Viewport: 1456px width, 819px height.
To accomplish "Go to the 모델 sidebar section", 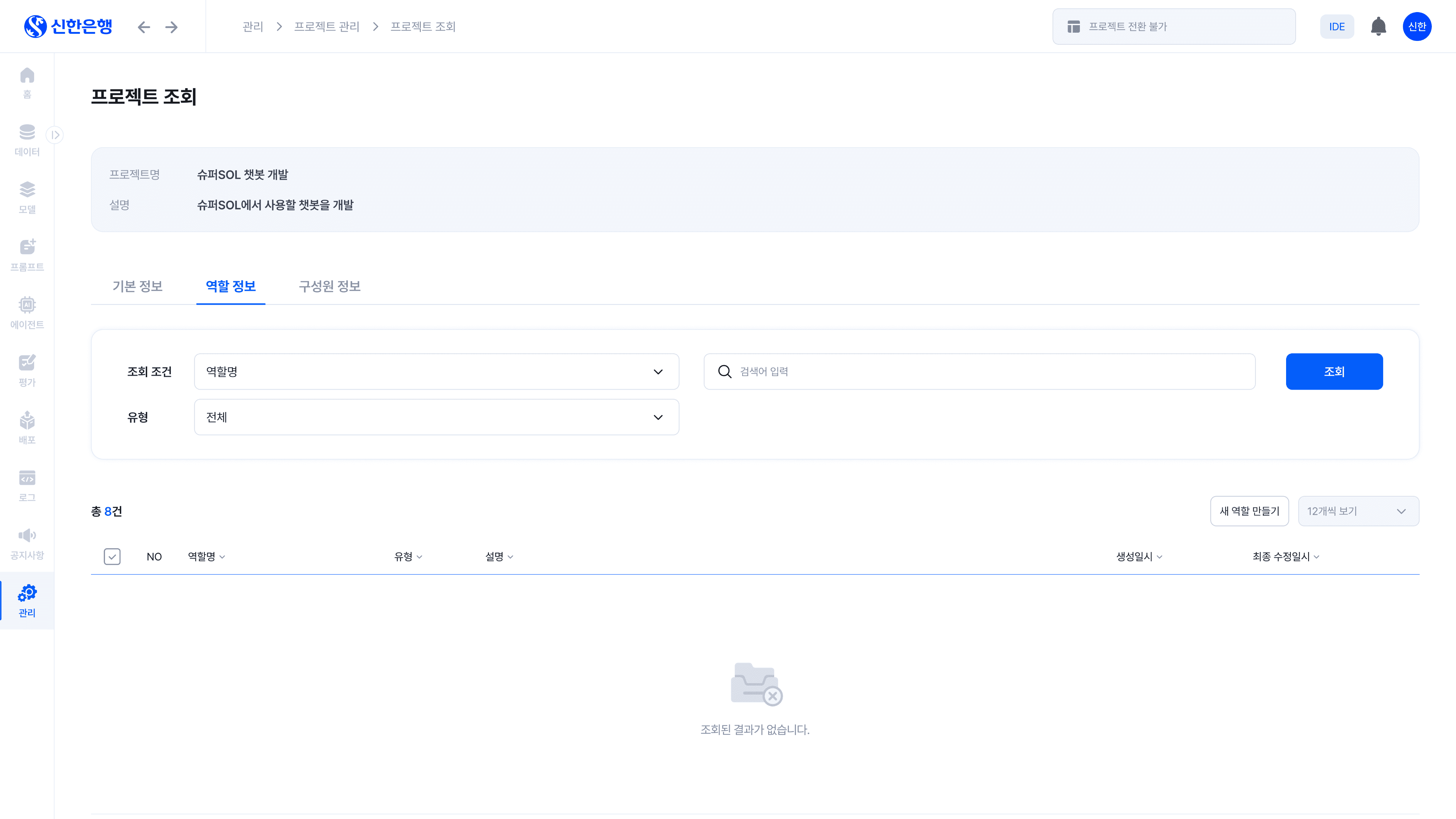I will pyautogui.click(x=27, y=197).
